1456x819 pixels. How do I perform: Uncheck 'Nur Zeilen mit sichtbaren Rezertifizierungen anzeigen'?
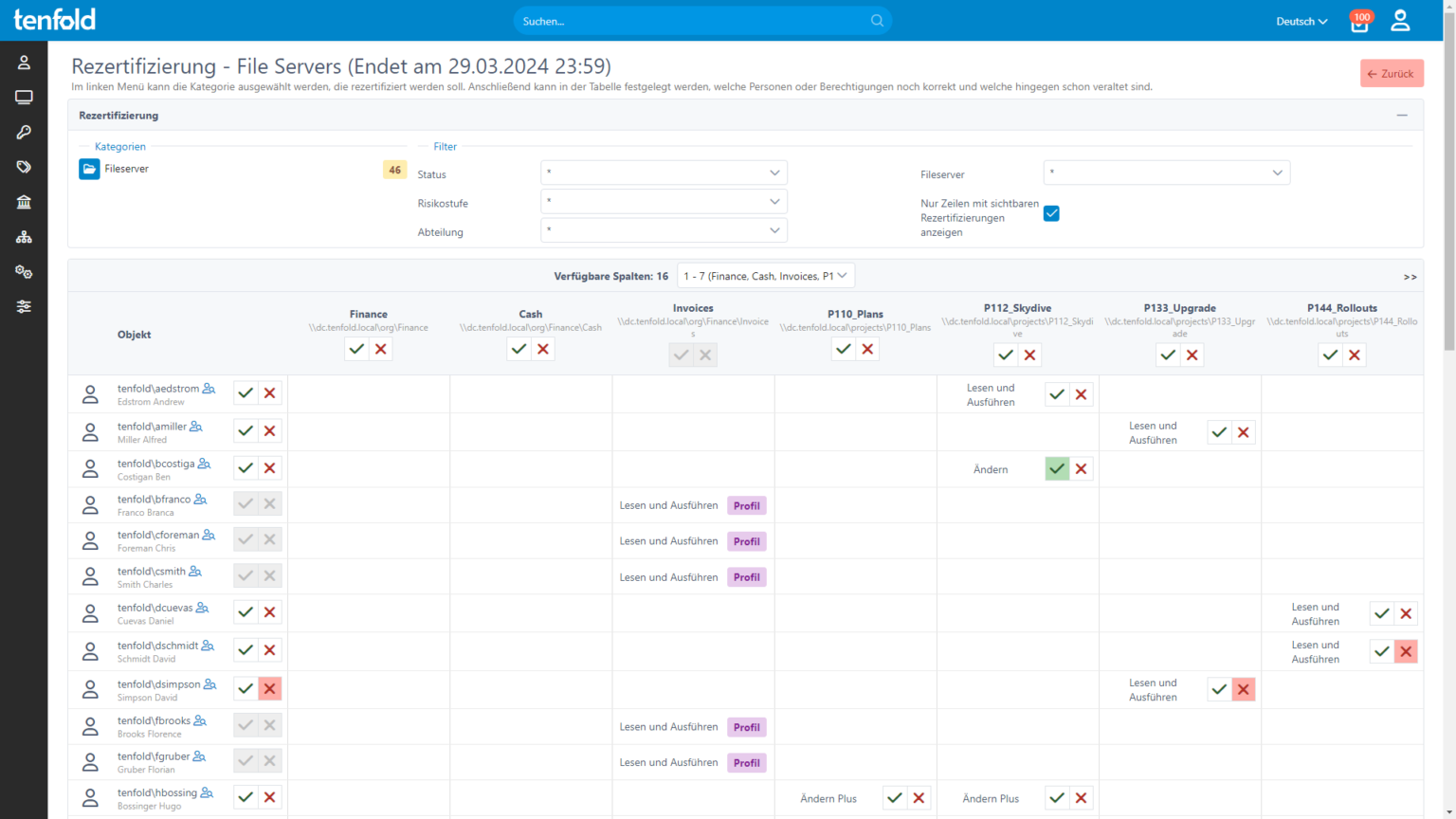click(1050, 213)
